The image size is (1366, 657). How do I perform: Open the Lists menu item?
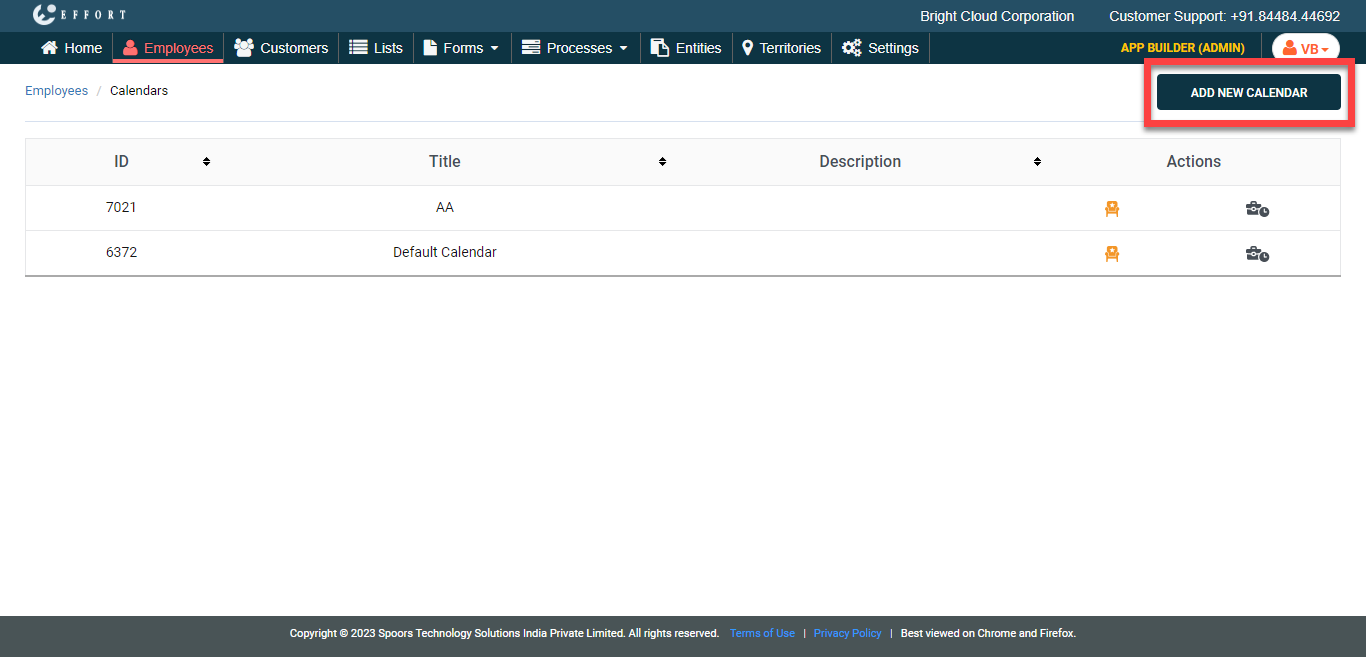tap(376, 48)
